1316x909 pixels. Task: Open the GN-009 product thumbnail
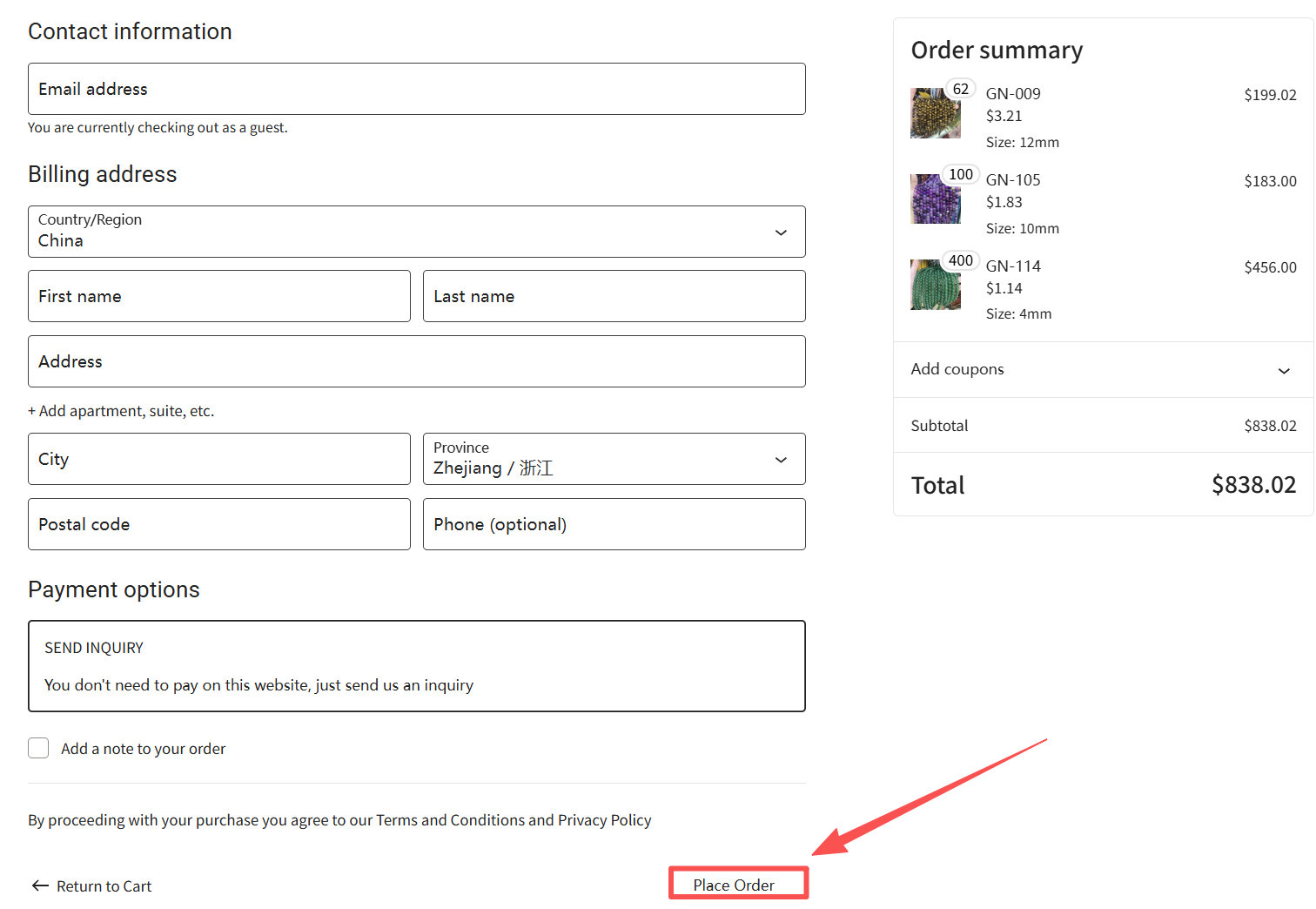point(935,113)
